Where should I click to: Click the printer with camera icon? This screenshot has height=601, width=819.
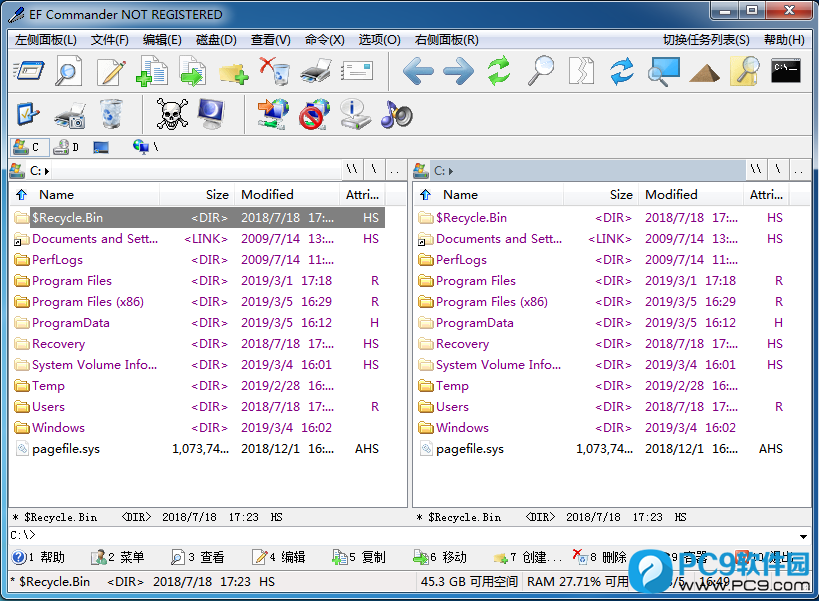69,115
